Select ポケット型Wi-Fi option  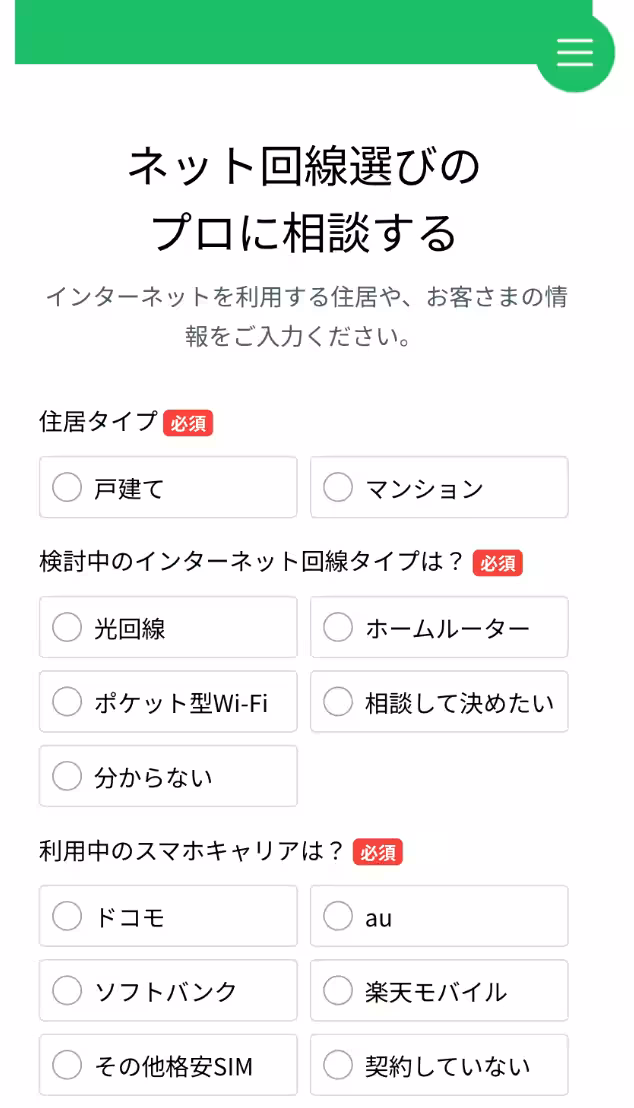pyautogui.click(x=167, y=701)
